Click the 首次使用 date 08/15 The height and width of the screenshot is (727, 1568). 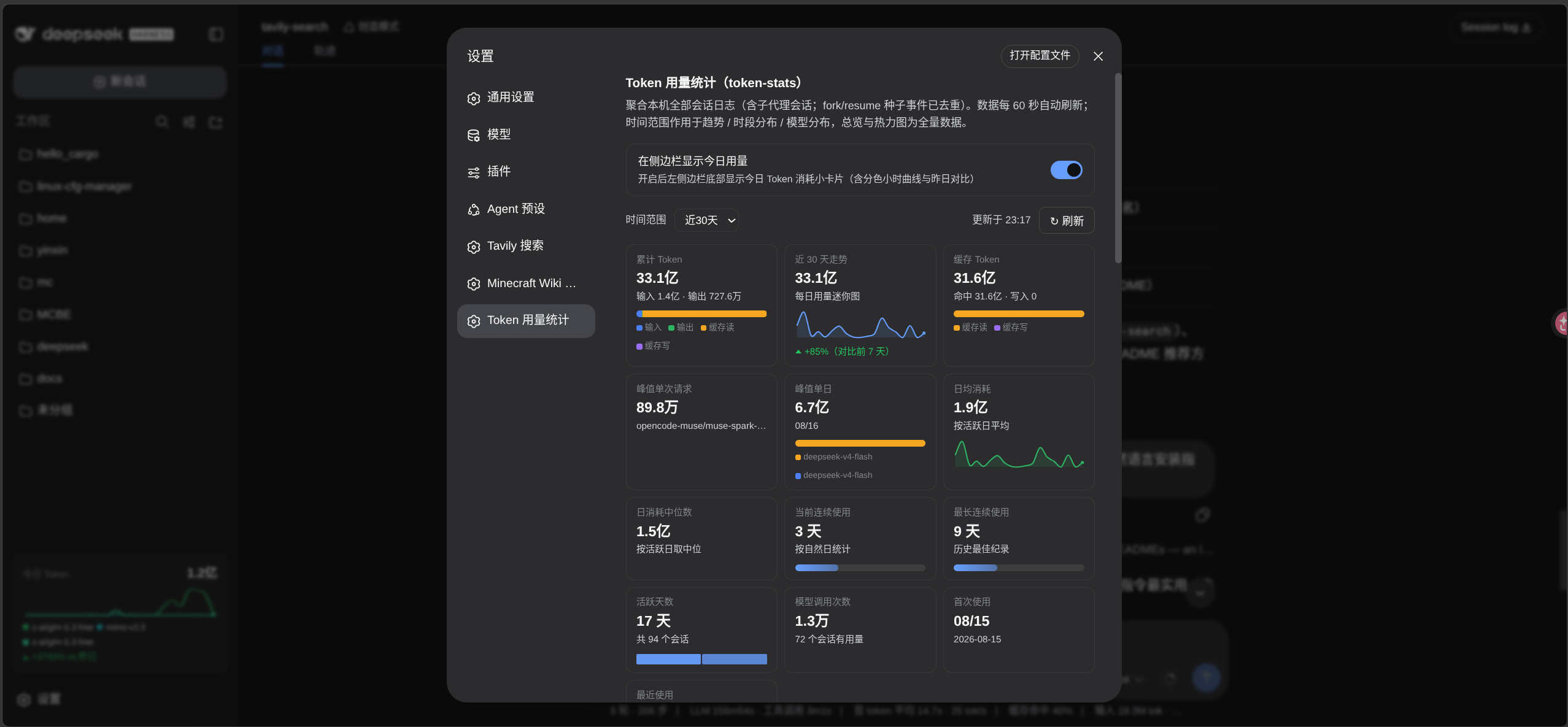click(971, 621)
